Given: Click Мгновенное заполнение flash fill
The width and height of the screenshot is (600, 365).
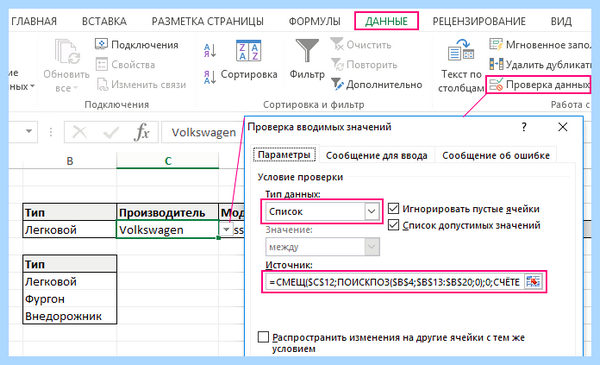Looking at the screenshot, I should click(x=540, y=45).
